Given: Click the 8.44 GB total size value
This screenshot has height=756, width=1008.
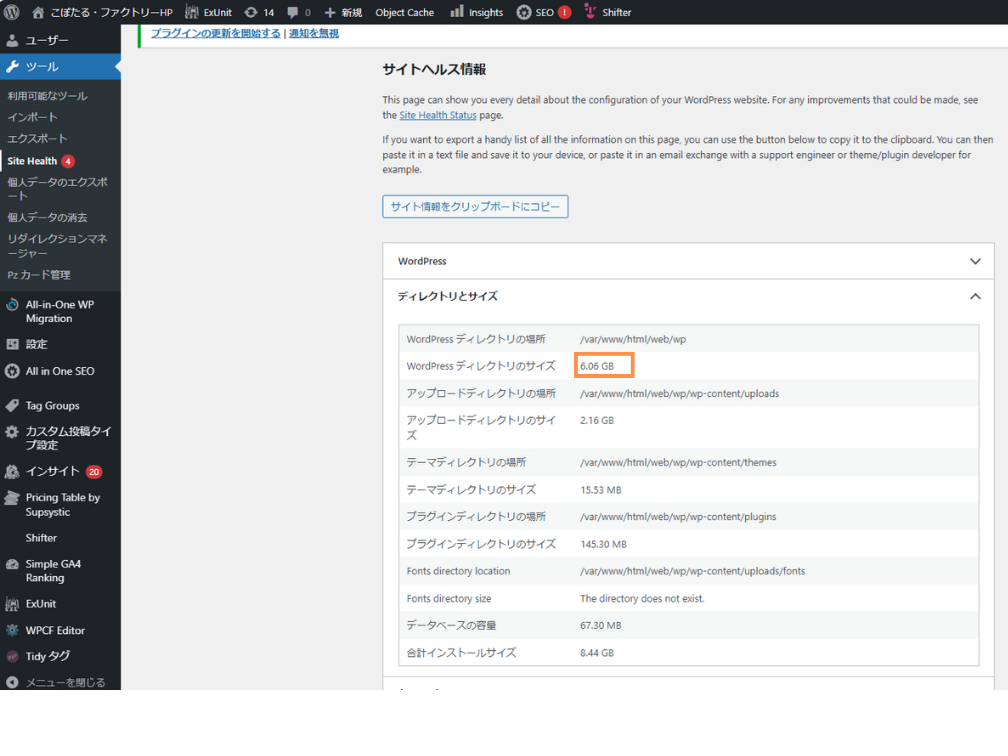Looking at the screenshot, I should coord(597,652).
